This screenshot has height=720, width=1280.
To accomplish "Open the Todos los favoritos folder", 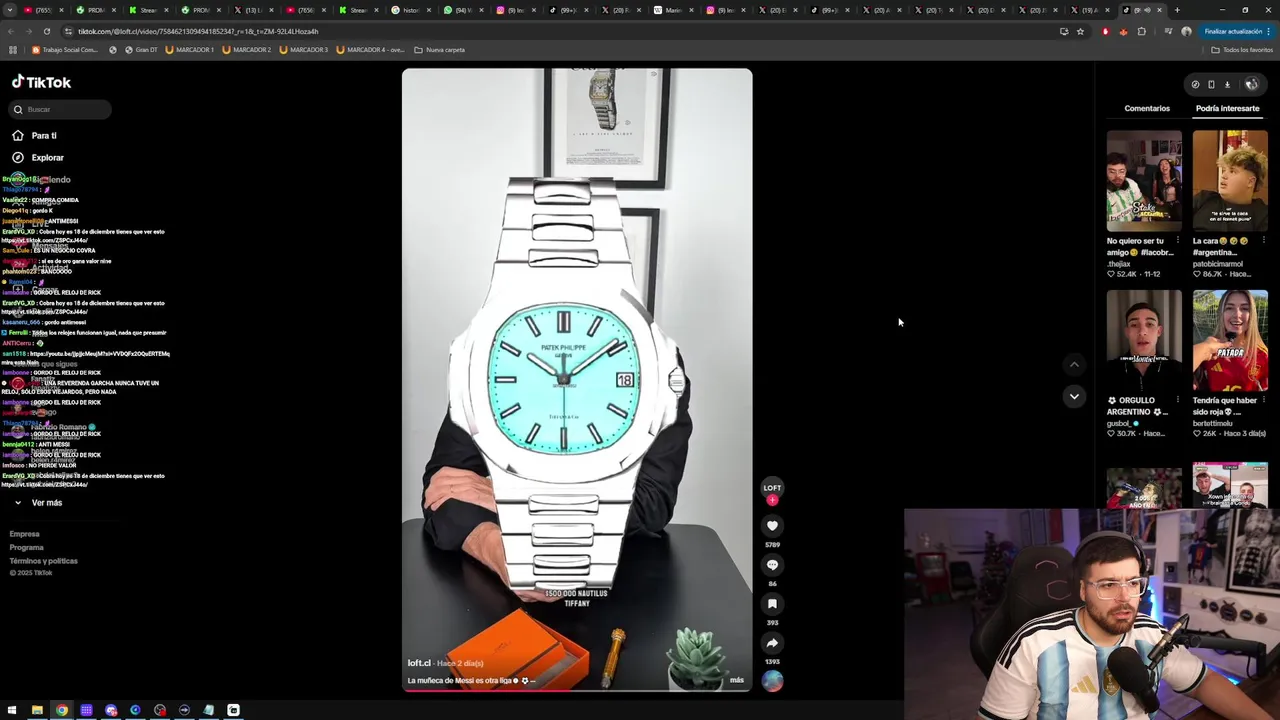I will [x=1241, y=49].
